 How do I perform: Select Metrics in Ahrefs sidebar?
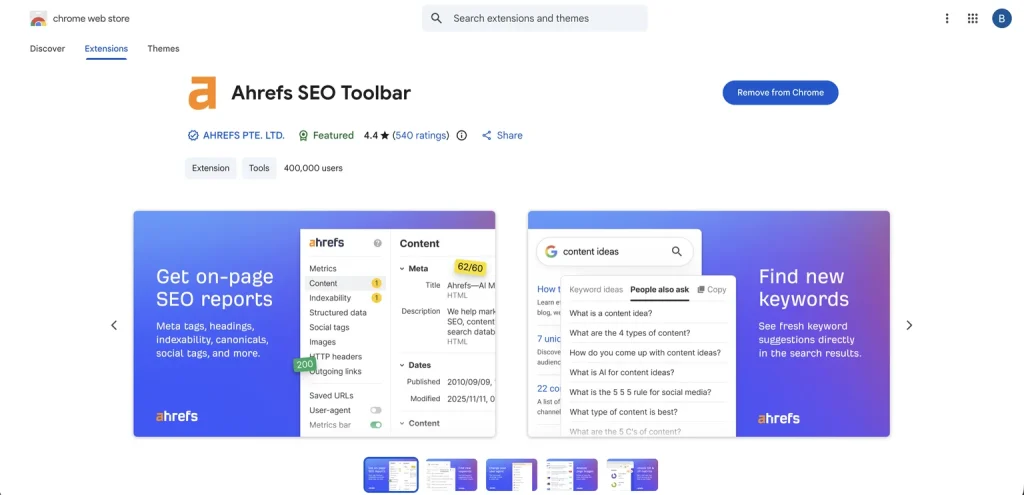323,268
